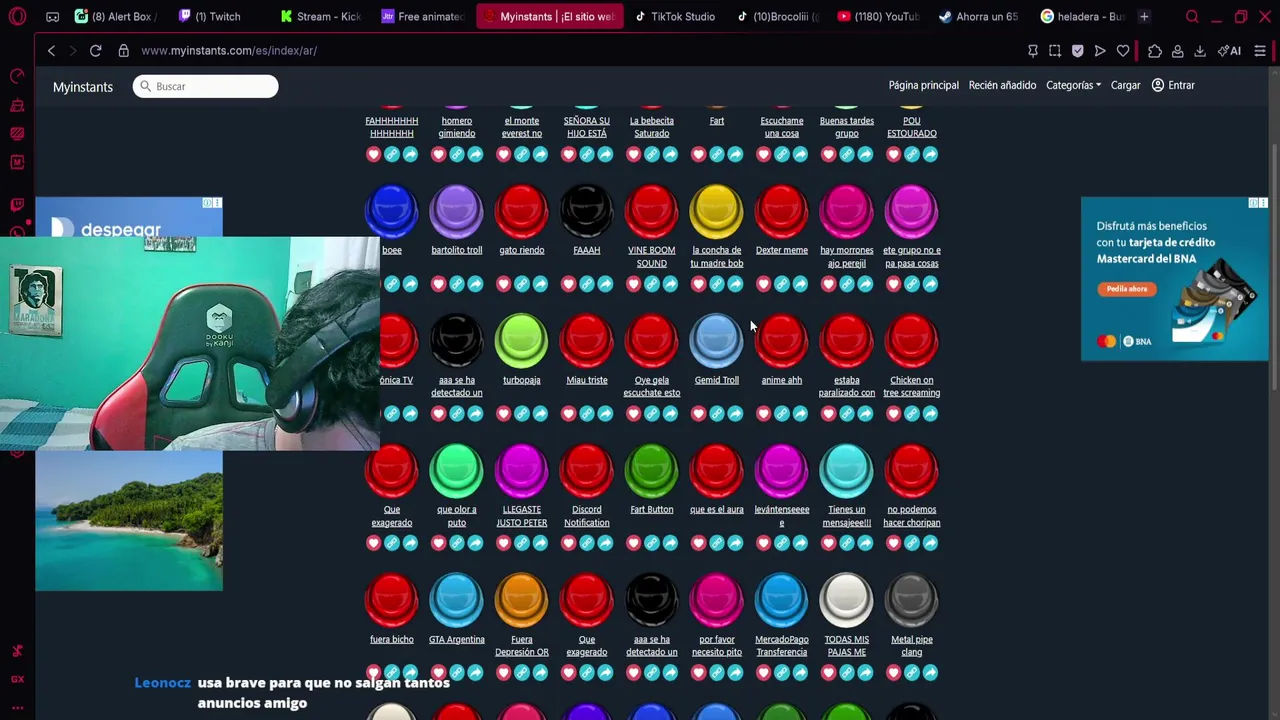Play the white 'TODAS MIS PAJAS ME' button
Screen dimensions: 1280x720
point(846,601)
